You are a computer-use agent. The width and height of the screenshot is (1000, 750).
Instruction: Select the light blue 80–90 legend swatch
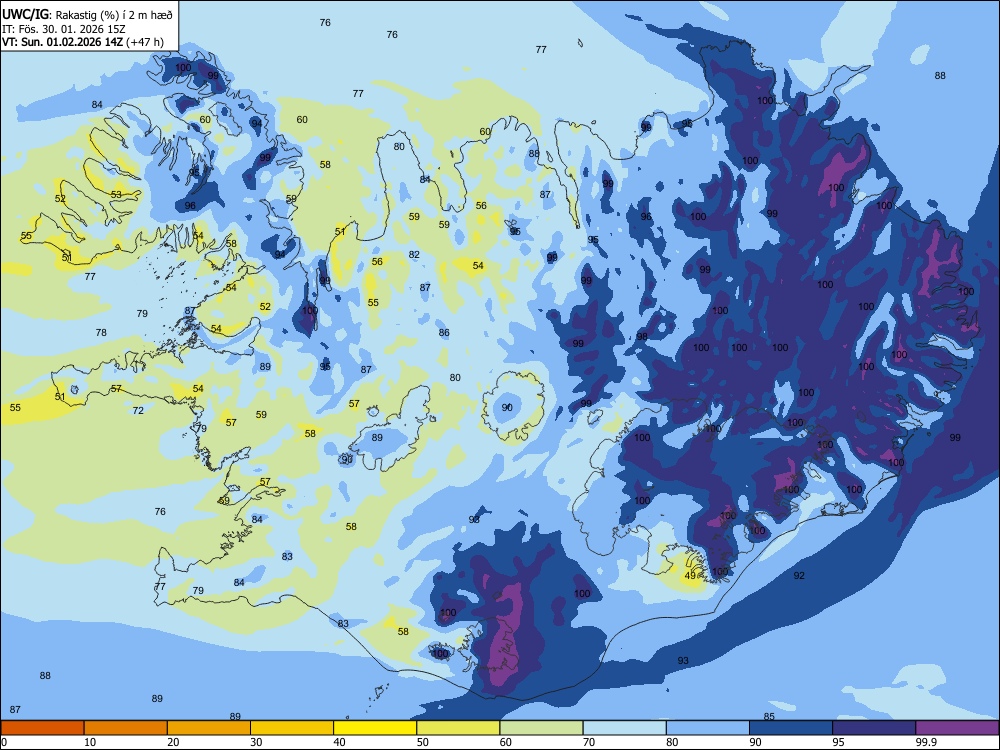pos(707,728)
